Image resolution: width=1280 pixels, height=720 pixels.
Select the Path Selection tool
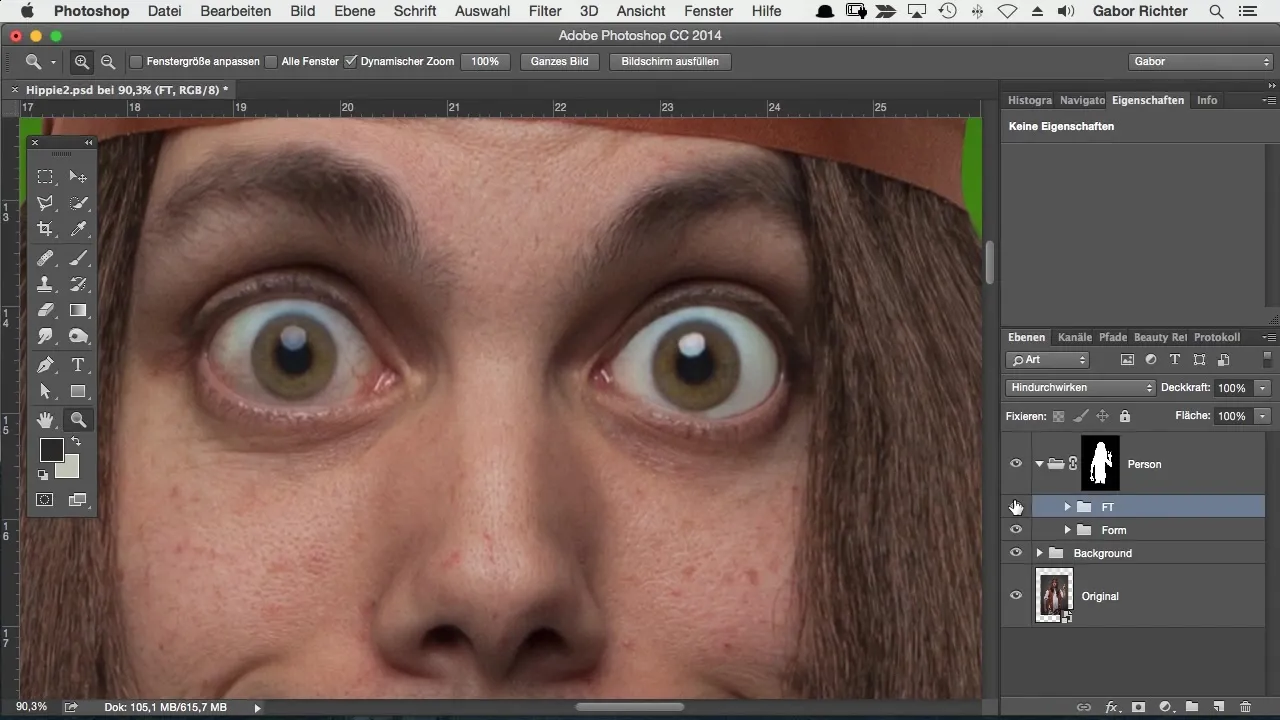tap(45, 392)
